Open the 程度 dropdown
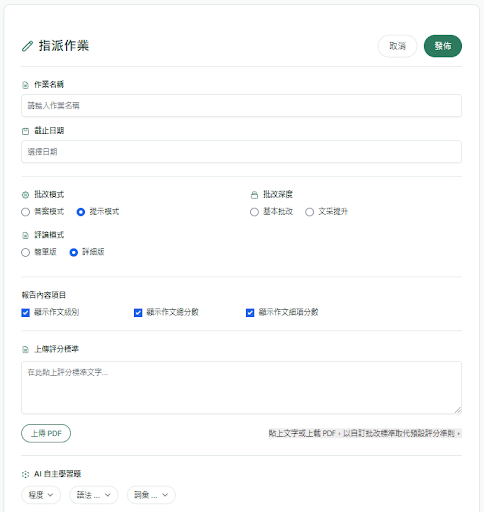Viewport: 484px width, 512px height. click(x=41, y=495)
